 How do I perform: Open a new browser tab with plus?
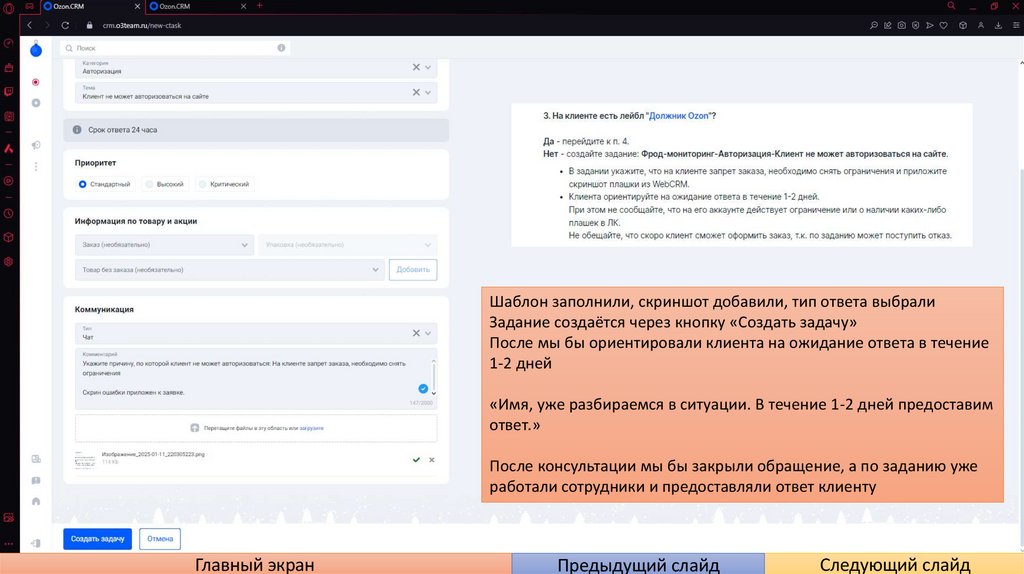click(259, 6)
